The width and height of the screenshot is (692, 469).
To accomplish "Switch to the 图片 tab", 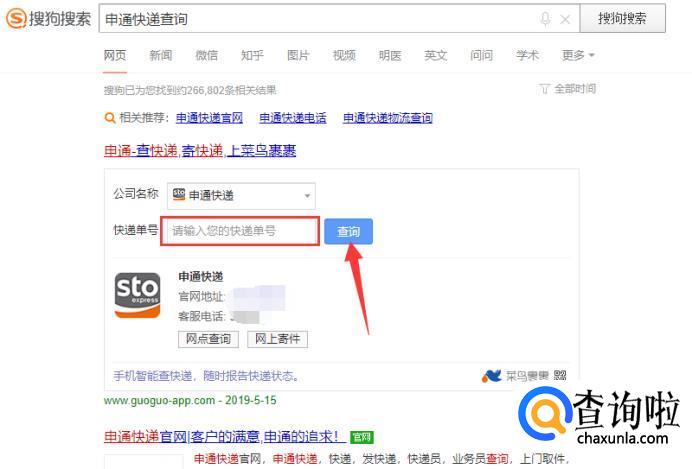I will coord(298,56).
